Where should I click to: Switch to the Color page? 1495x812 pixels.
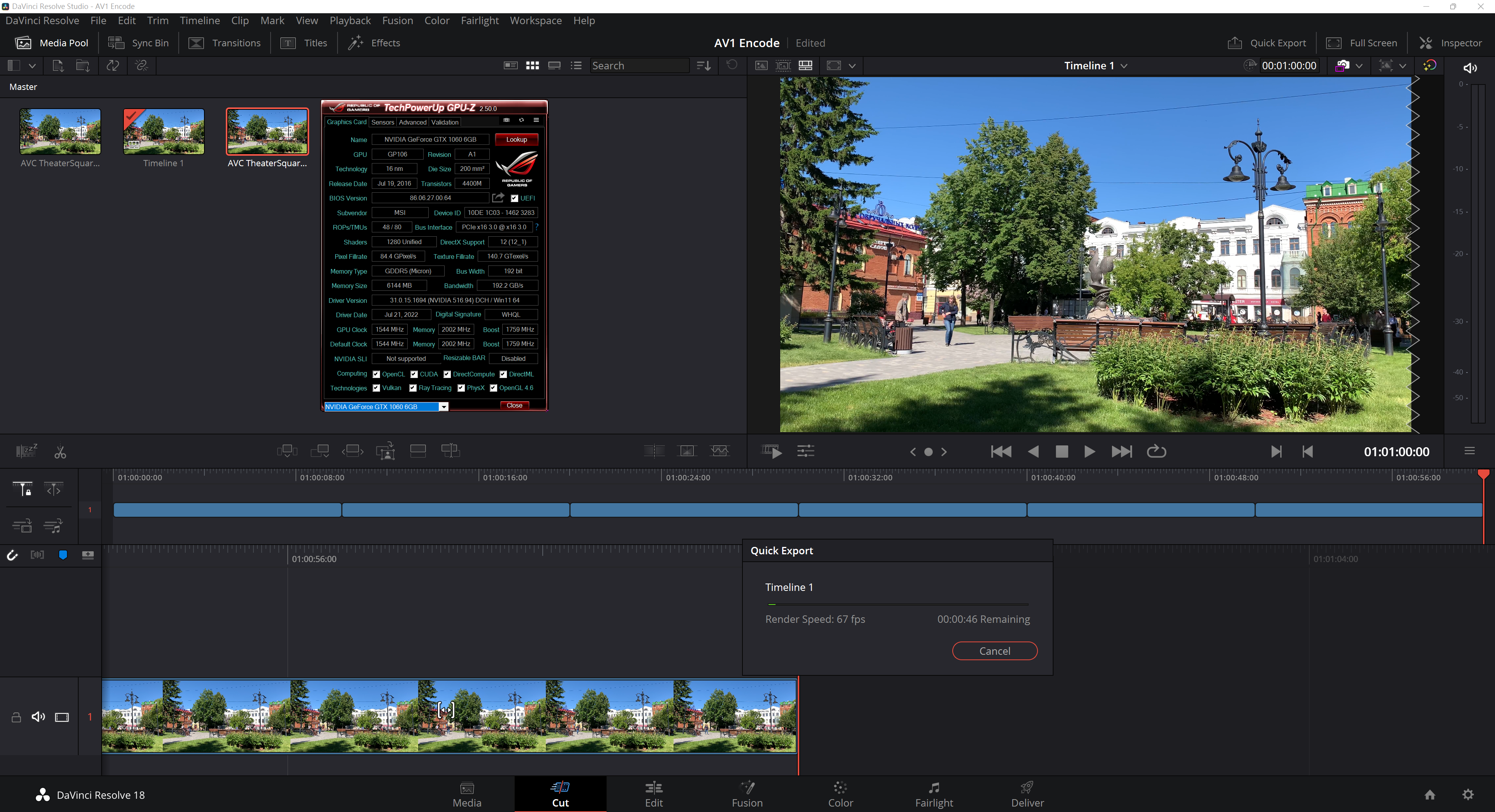840,794
